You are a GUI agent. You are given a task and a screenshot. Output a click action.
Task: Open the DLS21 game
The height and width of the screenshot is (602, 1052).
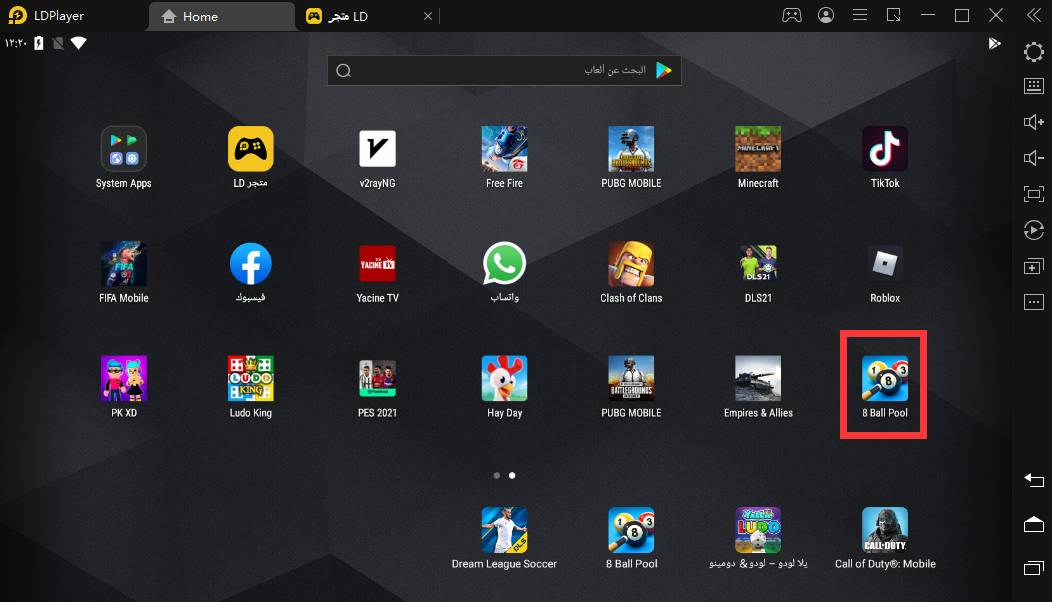point(758,264)
